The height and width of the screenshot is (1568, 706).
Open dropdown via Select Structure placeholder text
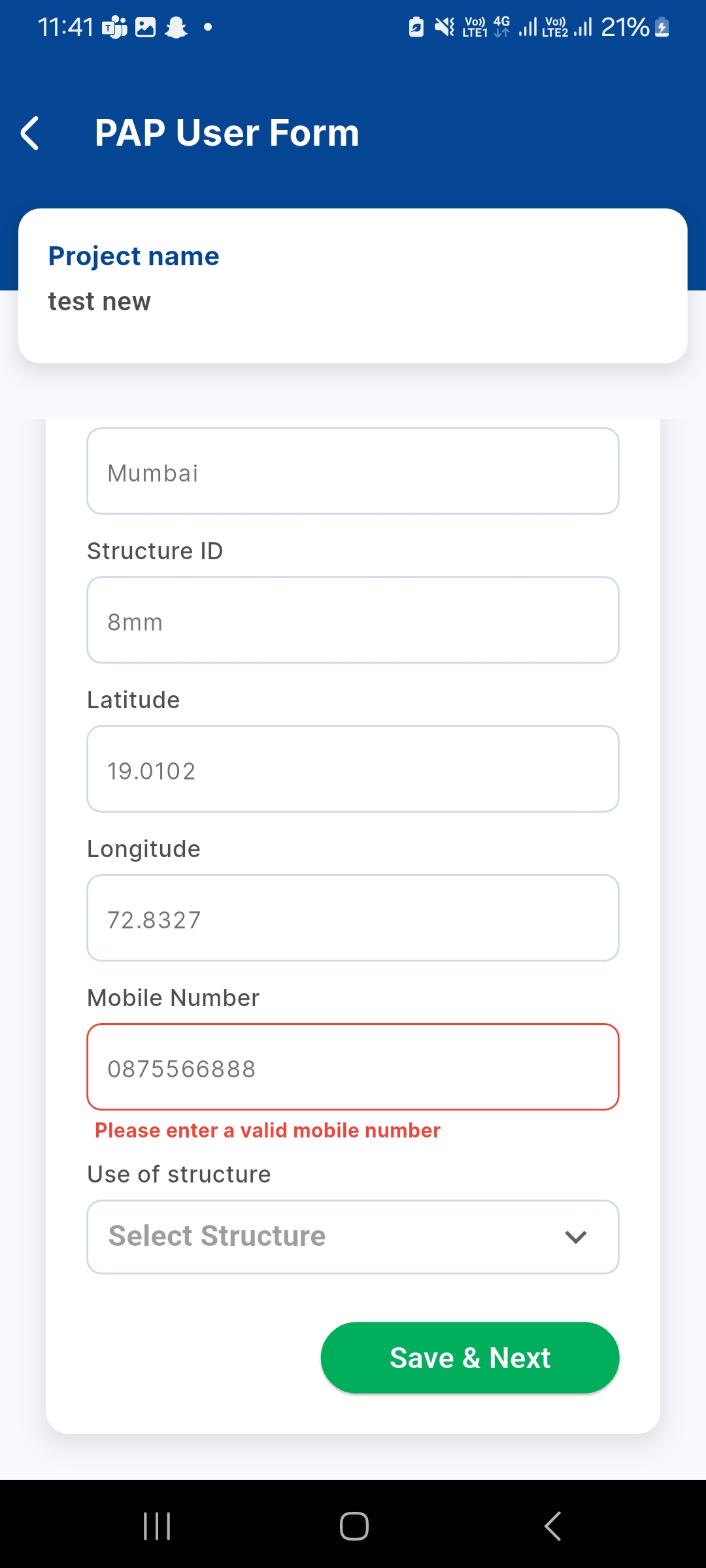pos(217,1236)
